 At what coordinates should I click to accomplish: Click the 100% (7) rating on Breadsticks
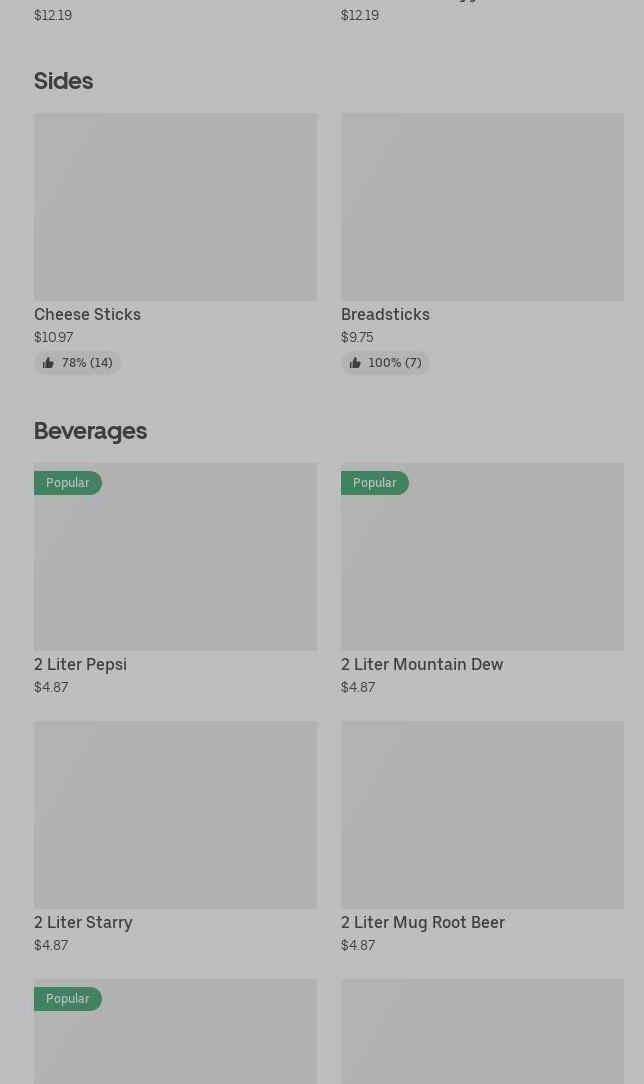pos(395,363)
